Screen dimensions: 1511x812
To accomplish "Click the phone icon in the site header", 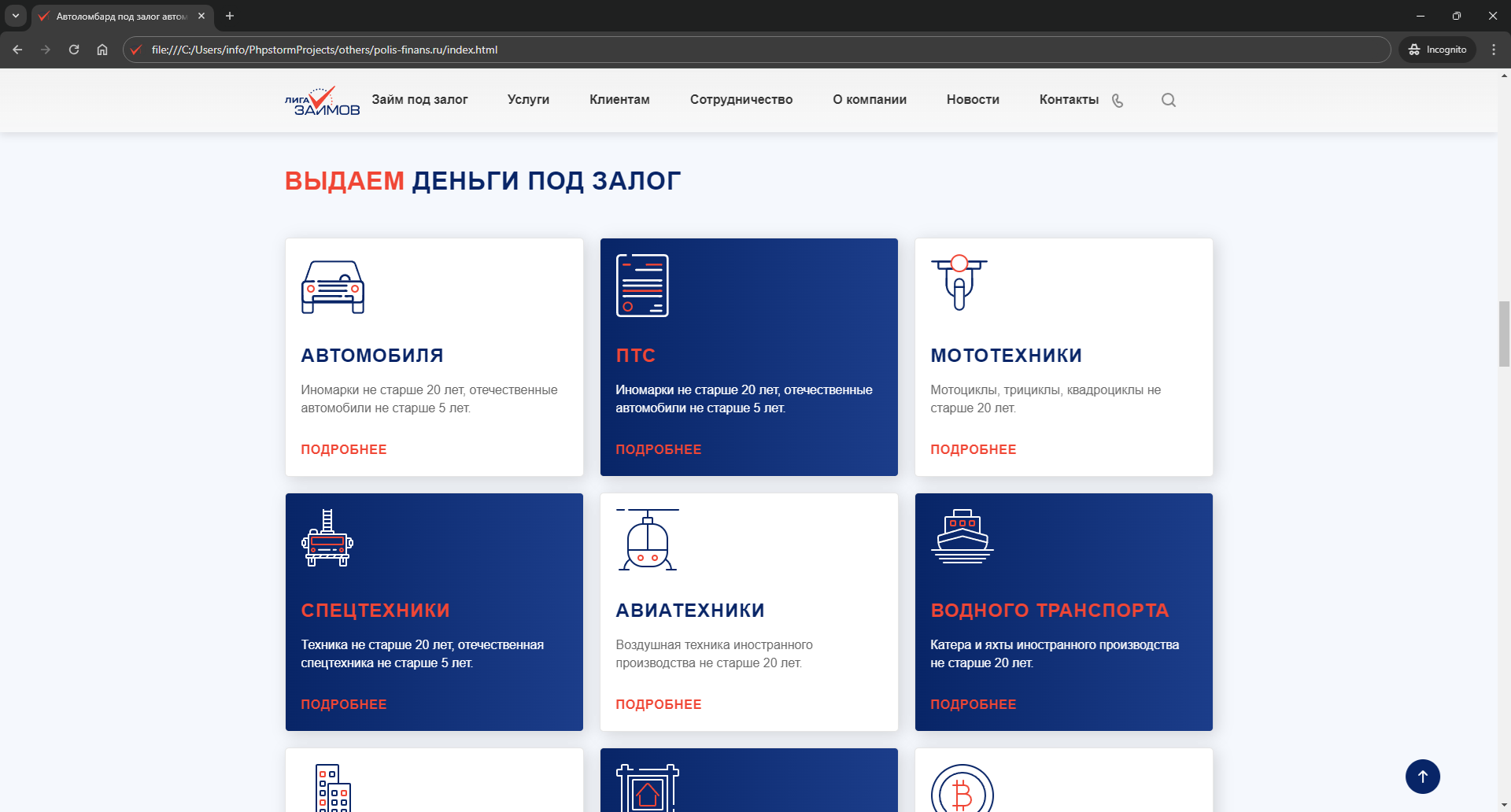I will pos(1118,101).
